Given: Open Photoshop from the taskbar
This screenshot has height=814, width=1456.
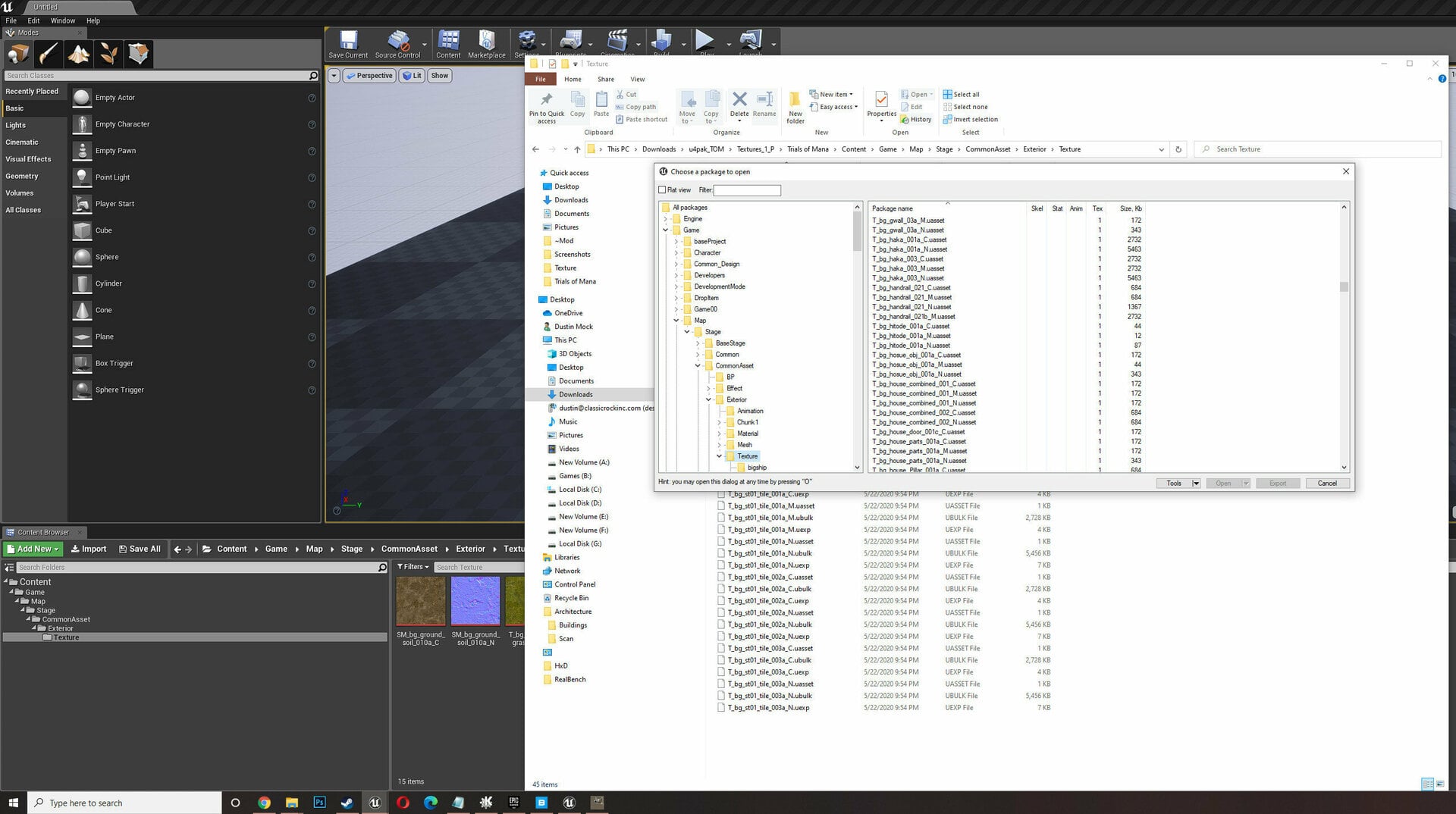Looking at the screenshot, I should pos(319,803).
